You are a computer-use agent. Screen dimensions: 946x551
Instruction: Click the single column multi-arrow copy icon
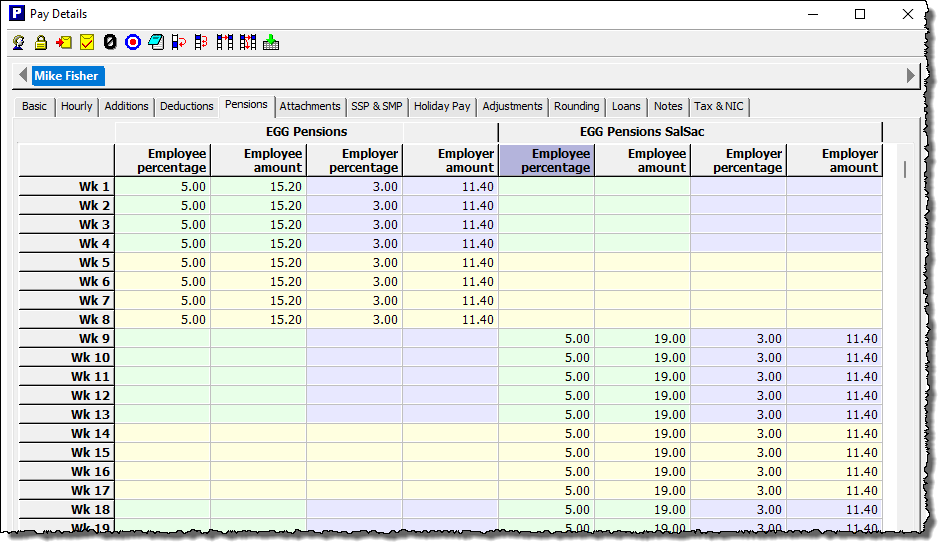click(x=202, y=43)
